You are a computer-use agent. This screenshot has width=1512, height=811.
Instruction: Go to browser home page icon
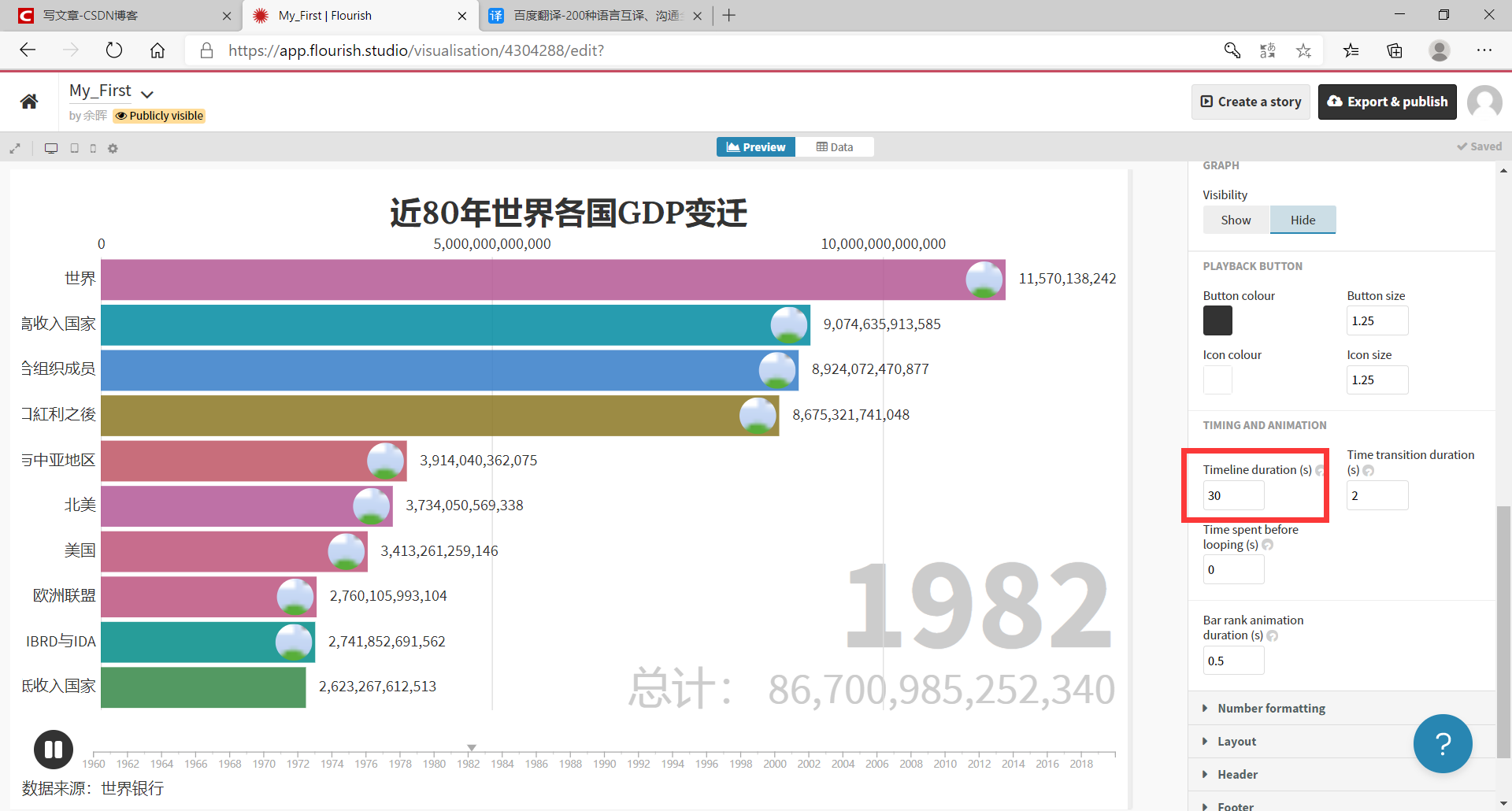(x=157, y=50)
